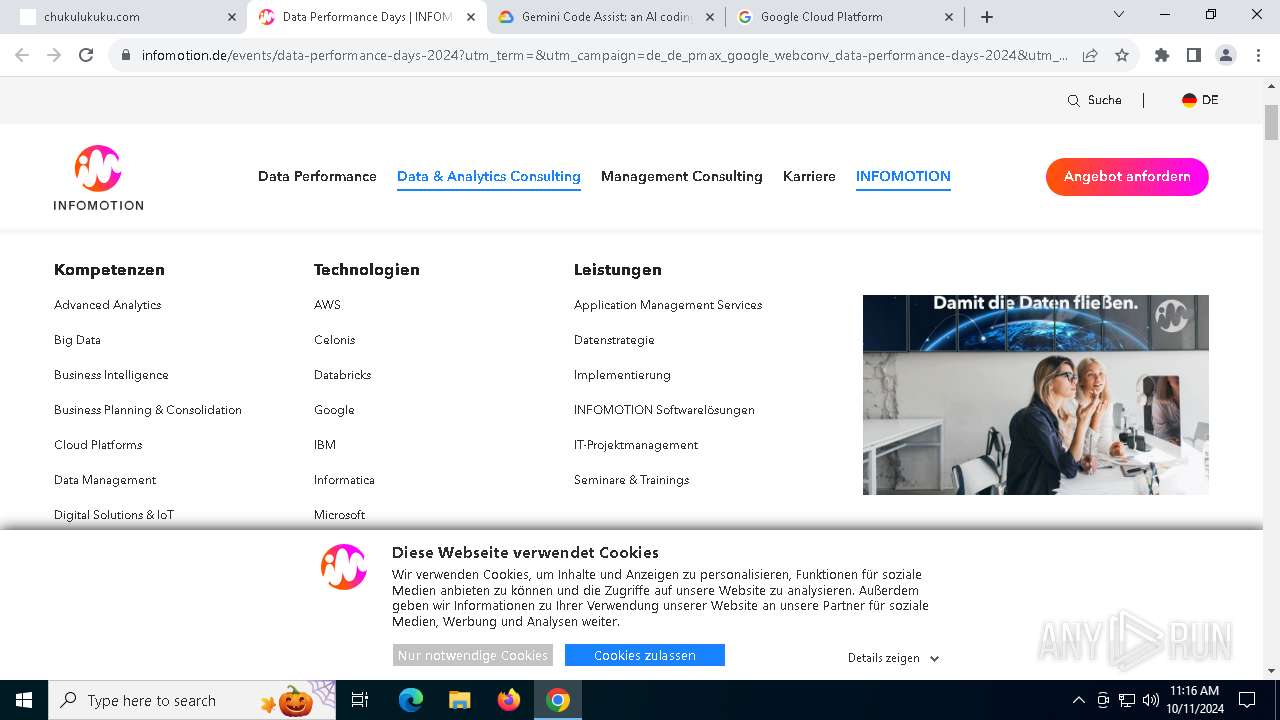Image resolution: width=1280 pixels, height=720 pixels.
Task: Open the Seminare & Trainings link
Action: point(632,480)
